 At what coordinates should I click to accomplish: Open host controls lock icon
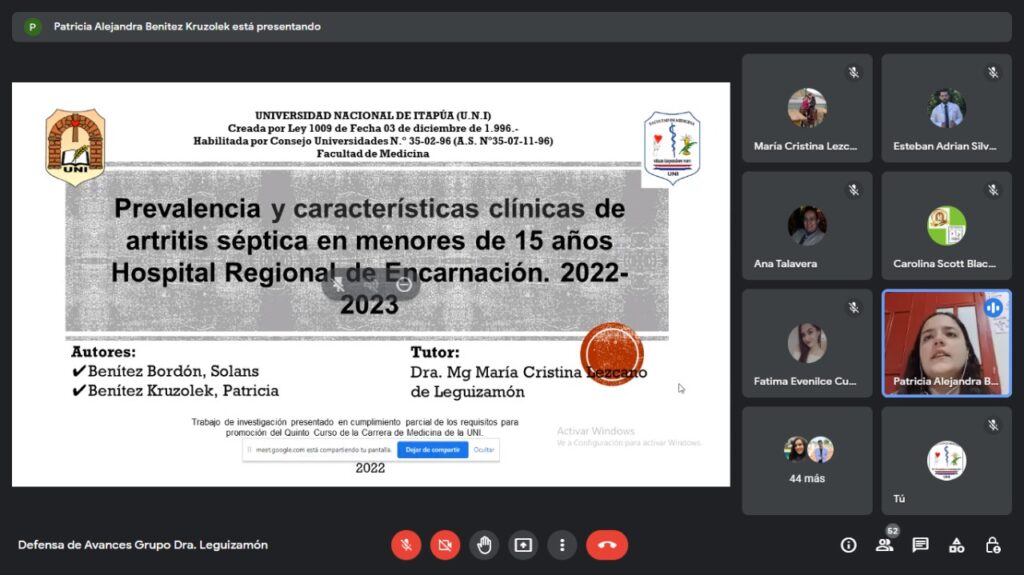tap(992, 545)
